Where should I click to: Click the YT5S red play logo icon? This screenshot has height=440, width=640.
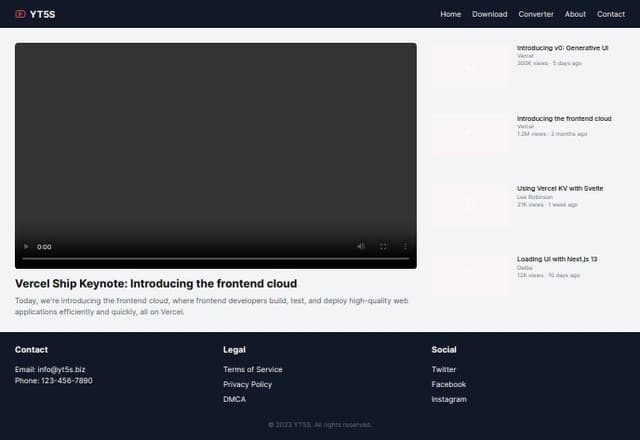[20, 14]
